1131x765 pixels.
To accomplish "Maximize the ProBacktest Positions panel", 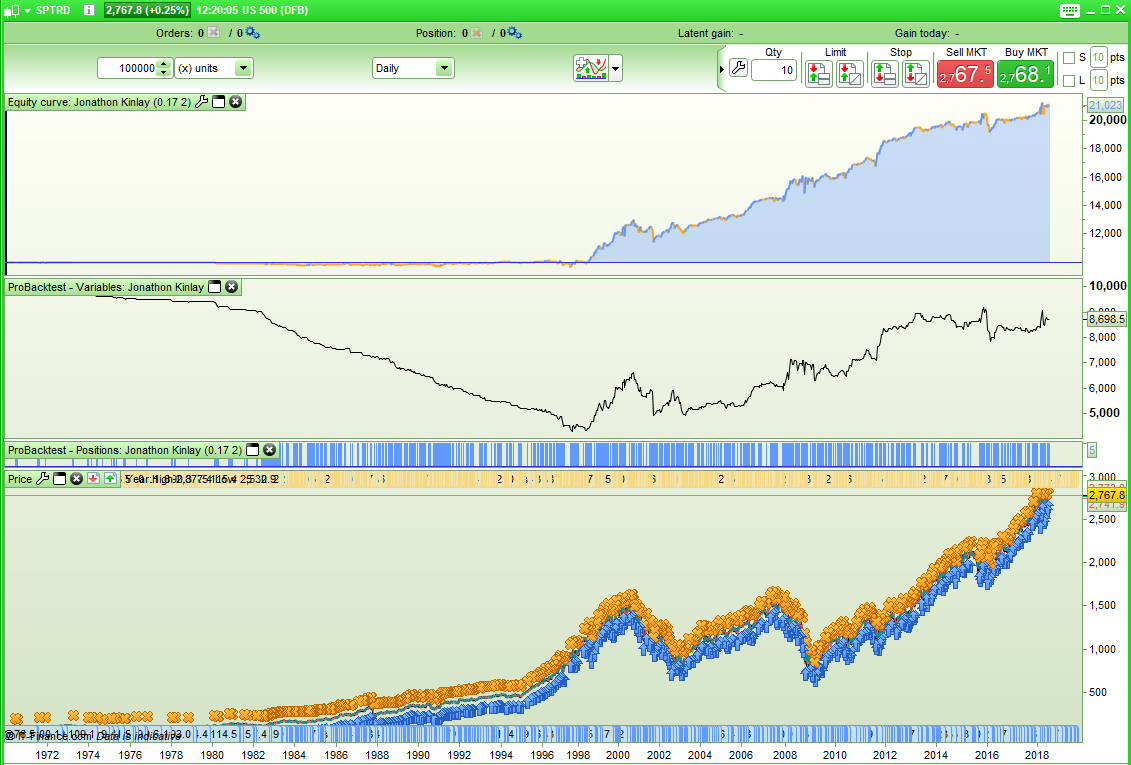I will click(x=252, y=450).
